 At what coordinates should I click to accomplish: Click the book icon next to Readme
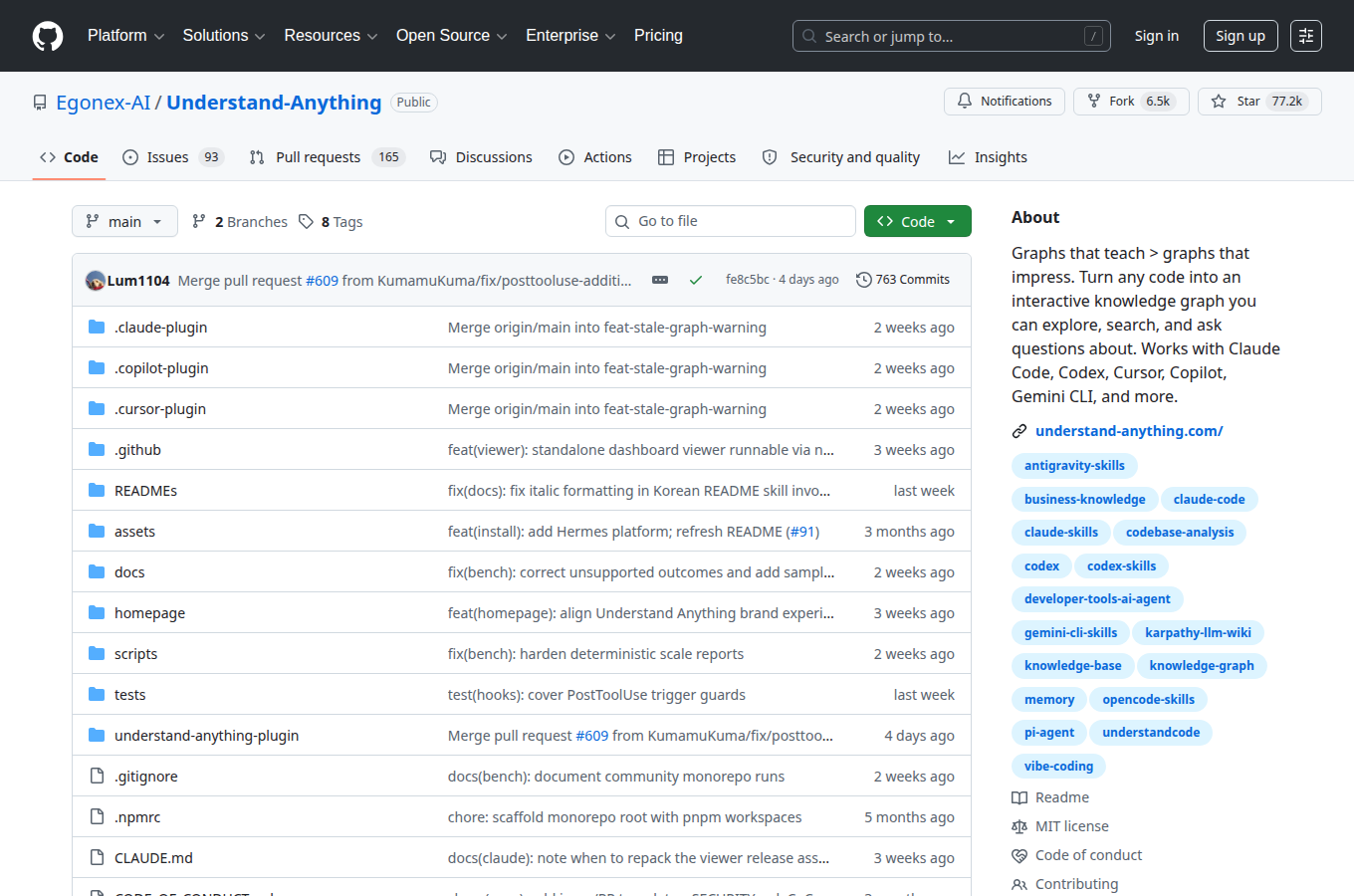tap(1019, 797)
